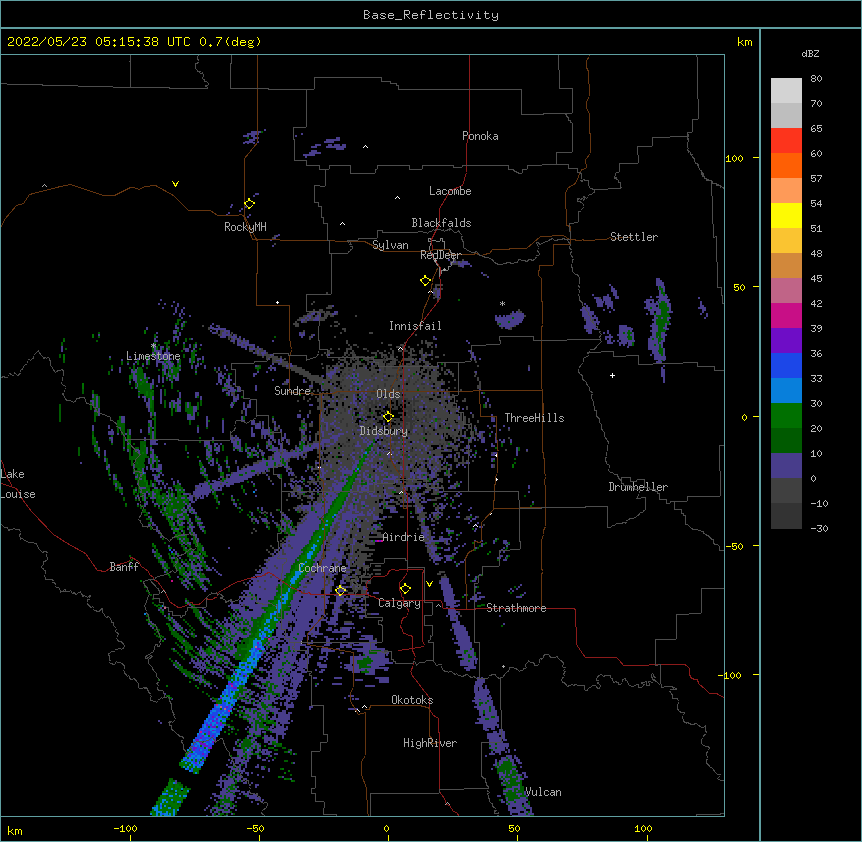Click the 65 value label in the dBZ legend
862x842 pixels.
click(816, 129)
